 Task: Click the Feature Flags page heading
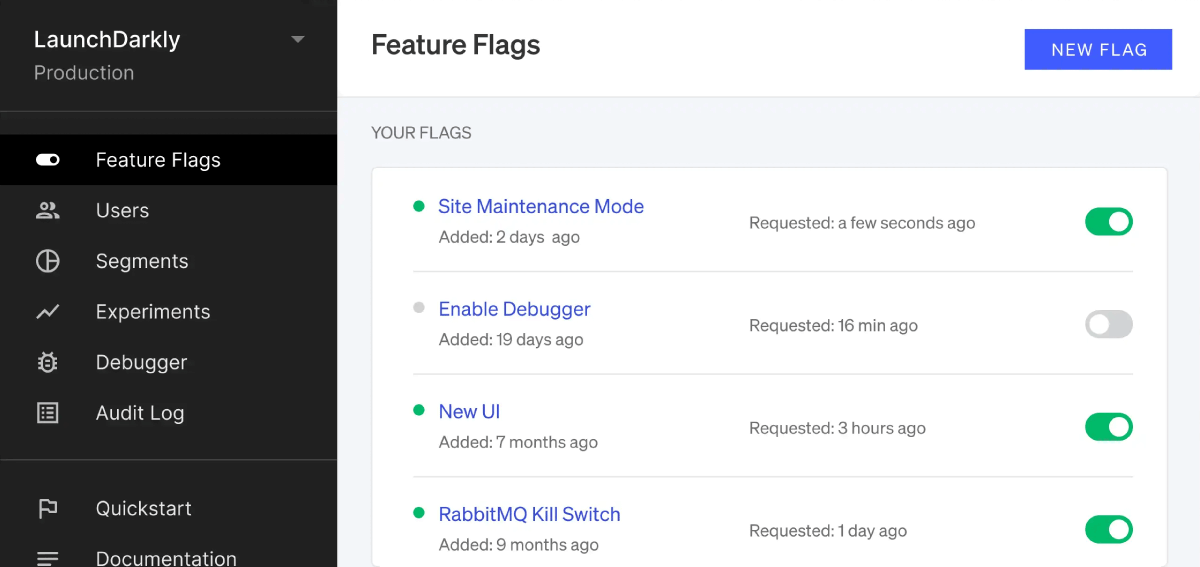(456, 45)
